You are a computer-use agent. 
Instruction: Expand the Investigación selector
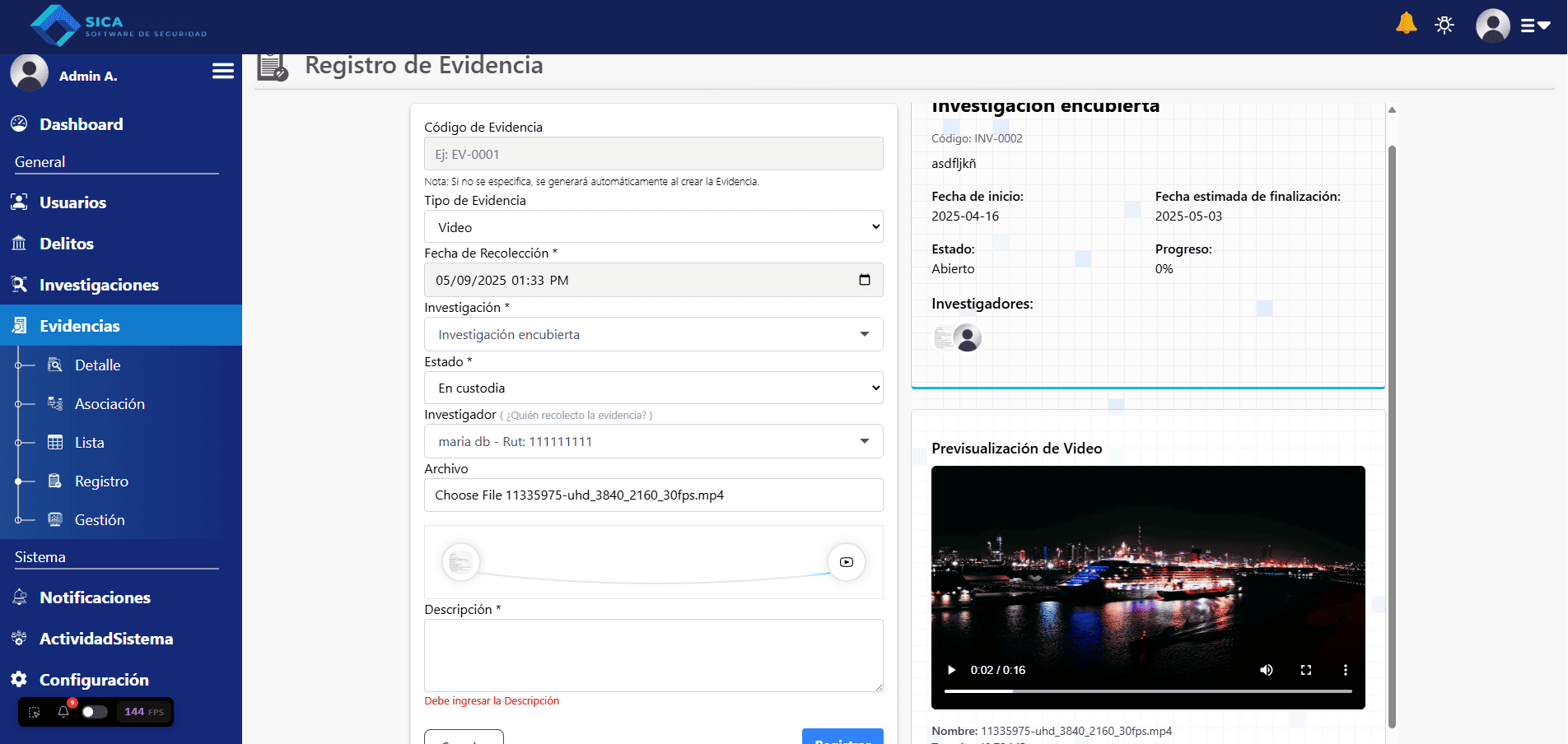pyautogui.click(x=653, y=334)
